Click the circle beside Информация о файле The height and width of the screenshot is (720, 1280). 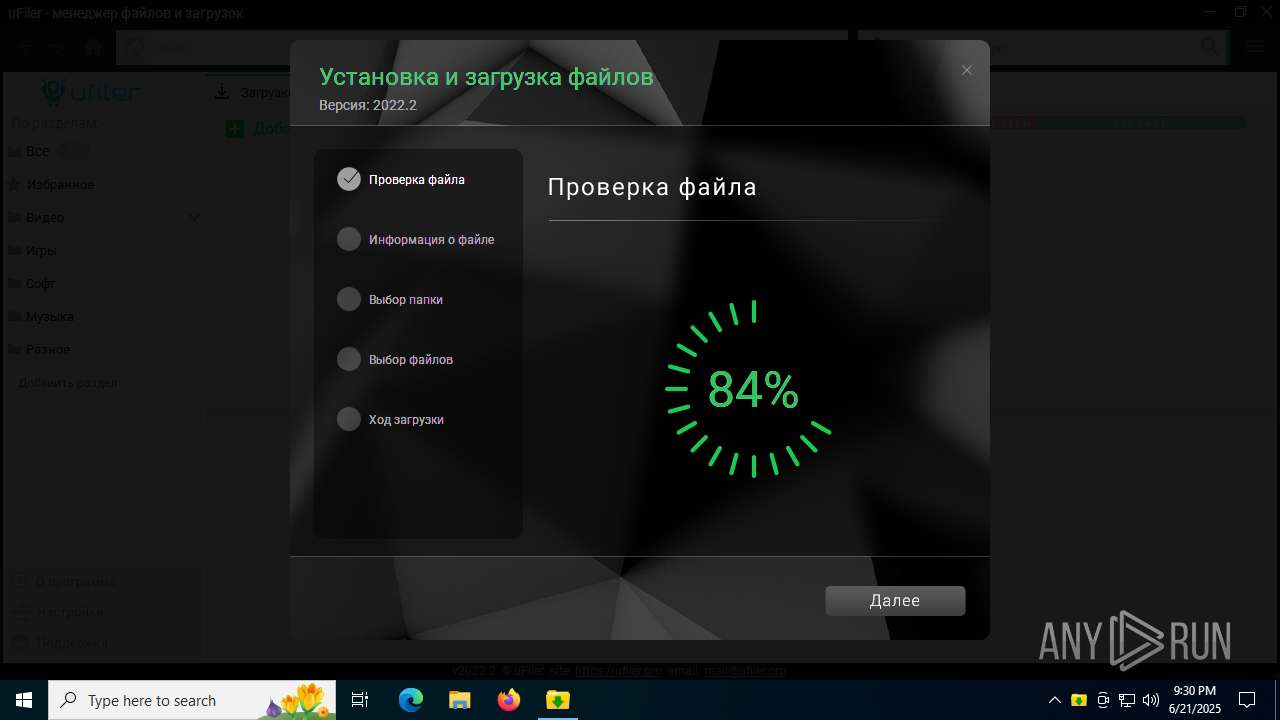click(x=349, y=239)
